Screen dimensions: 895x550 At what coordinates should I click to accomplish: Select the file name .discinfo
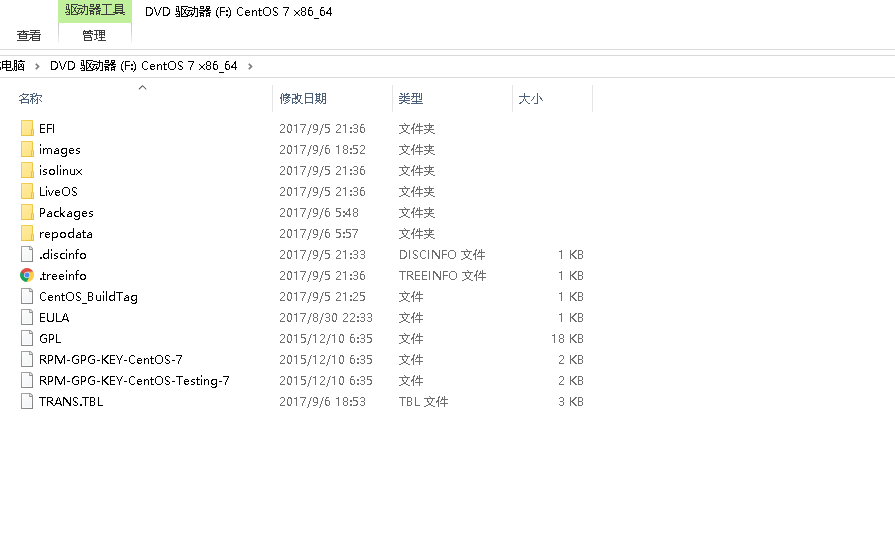[63, 254]
